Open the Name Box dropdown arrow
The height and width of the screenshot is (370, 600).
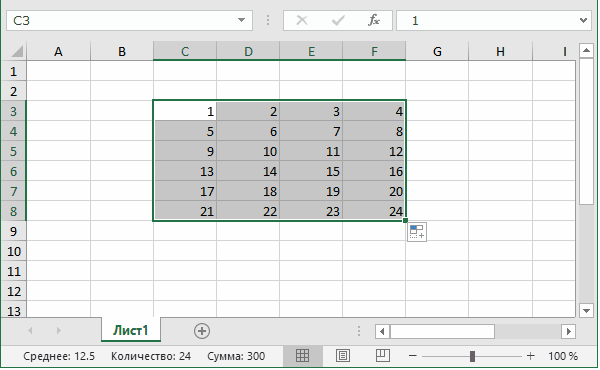click(241, 20)
